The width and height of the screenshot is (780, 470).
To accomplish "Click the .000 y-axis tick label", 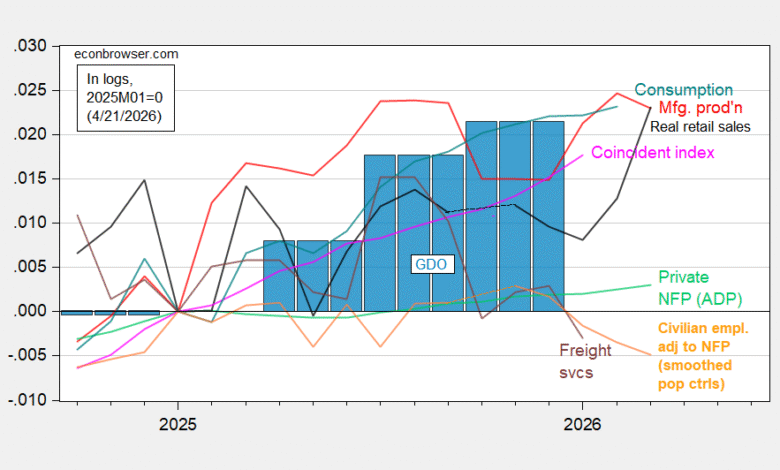I will (38, 311).
